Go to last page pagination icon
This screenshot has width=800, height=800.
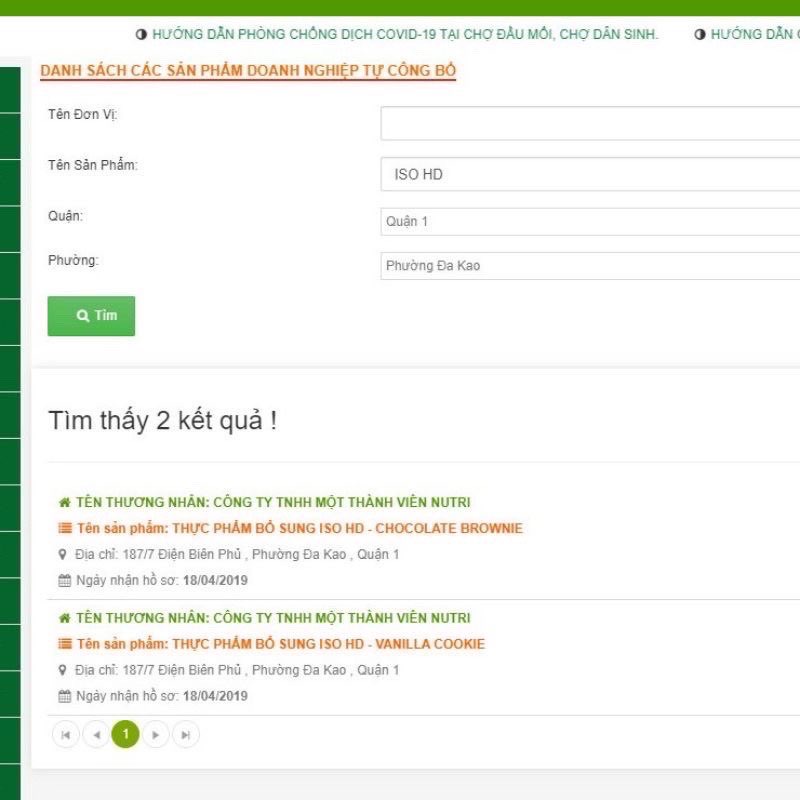coord(185,735)
